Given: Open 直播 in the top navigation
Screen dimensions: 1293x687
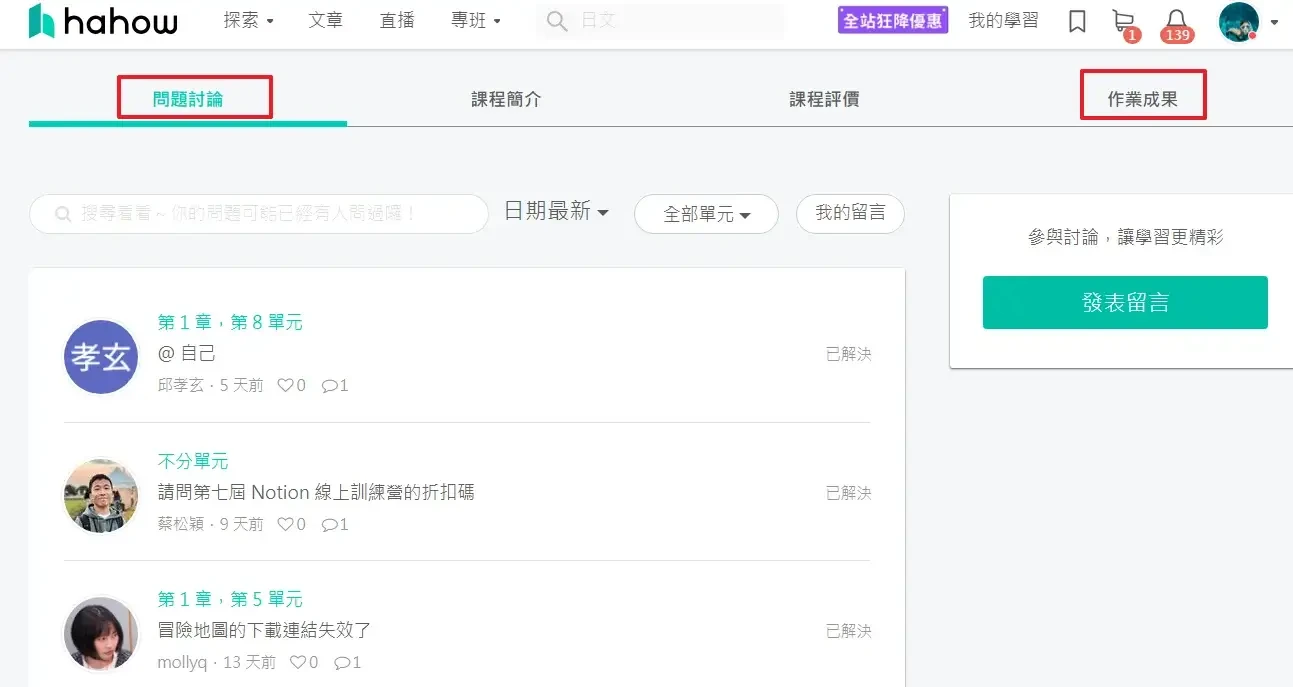Looking at the screenshot, I should tap(397, 20).
